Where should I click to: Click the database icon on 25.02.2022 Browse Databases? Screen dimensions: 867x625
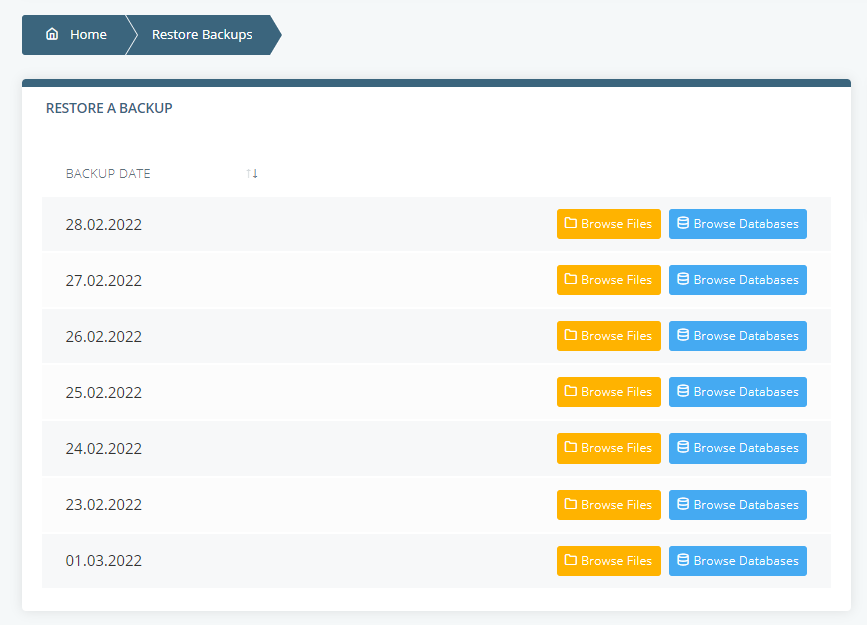(684, 391)
